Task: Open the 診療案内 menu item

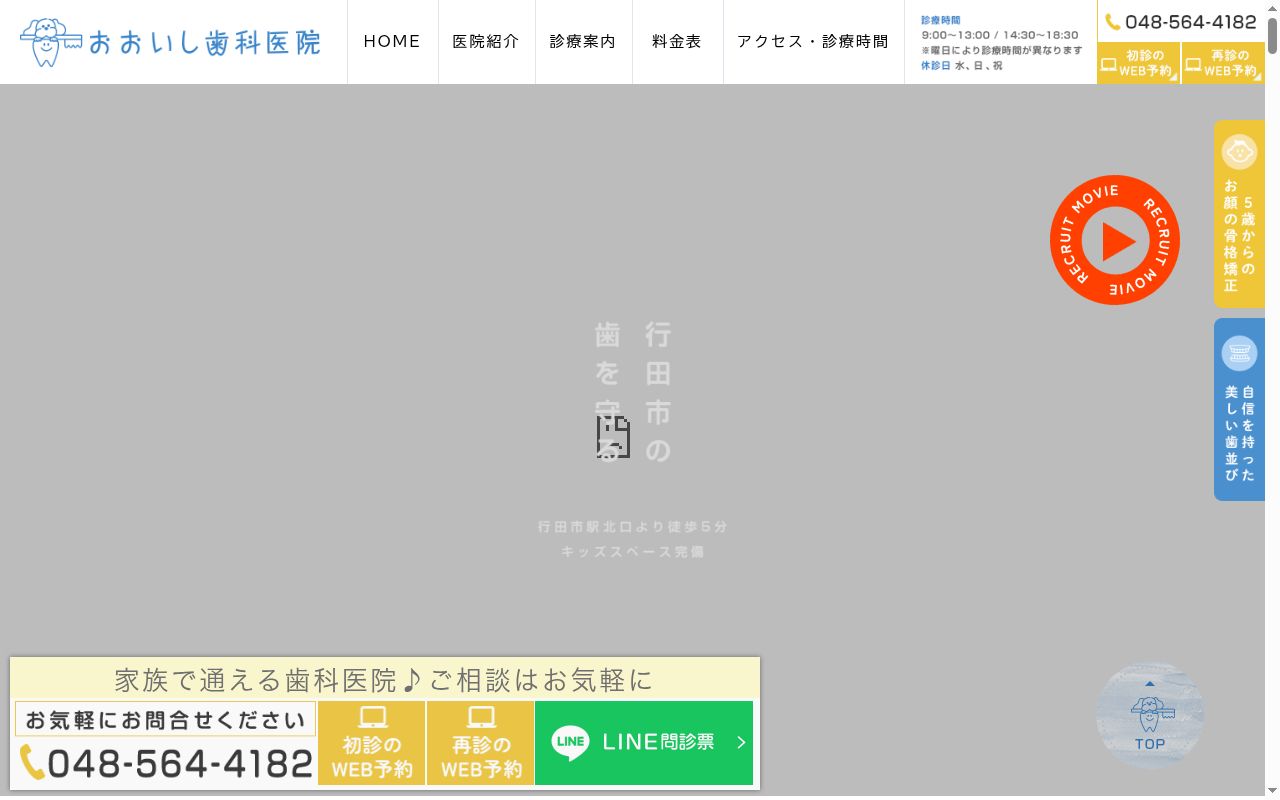Action: click(x=583, y=42)
